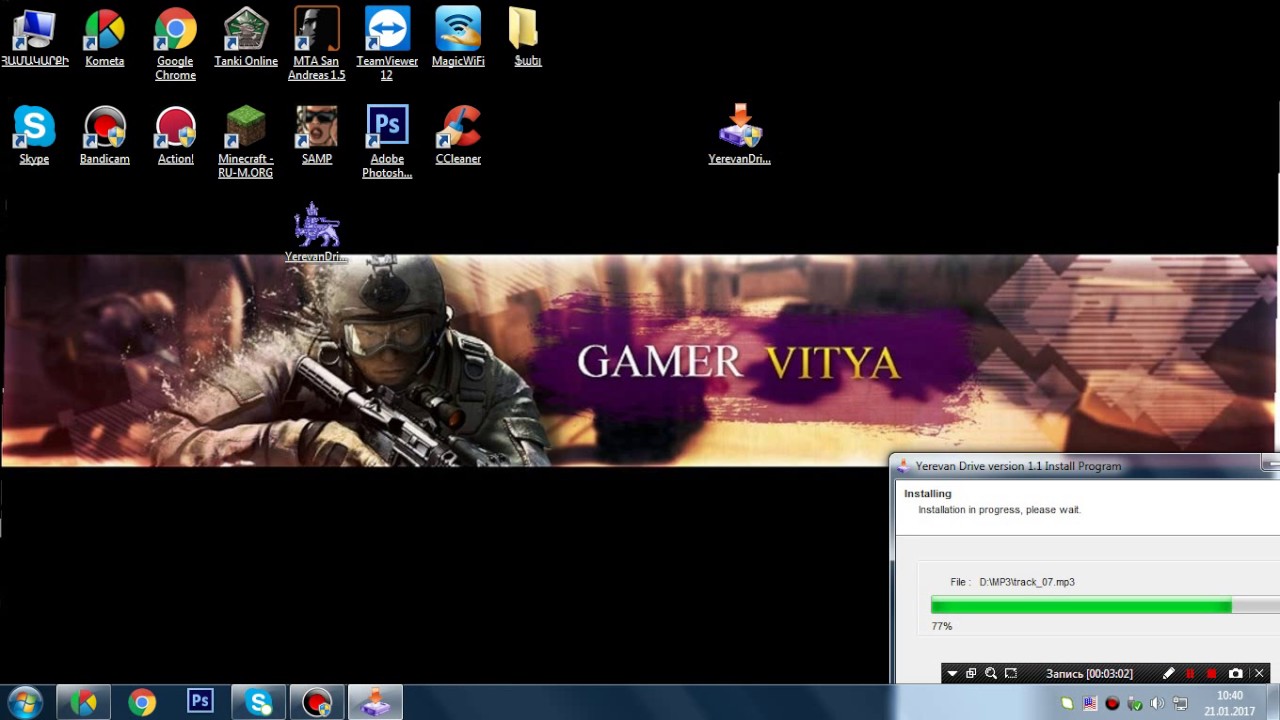Image resolution: width=1280 pixels, height=720 pixels.
Task: Open the Action! desktop shortcut
Action: tap(175, 136)
